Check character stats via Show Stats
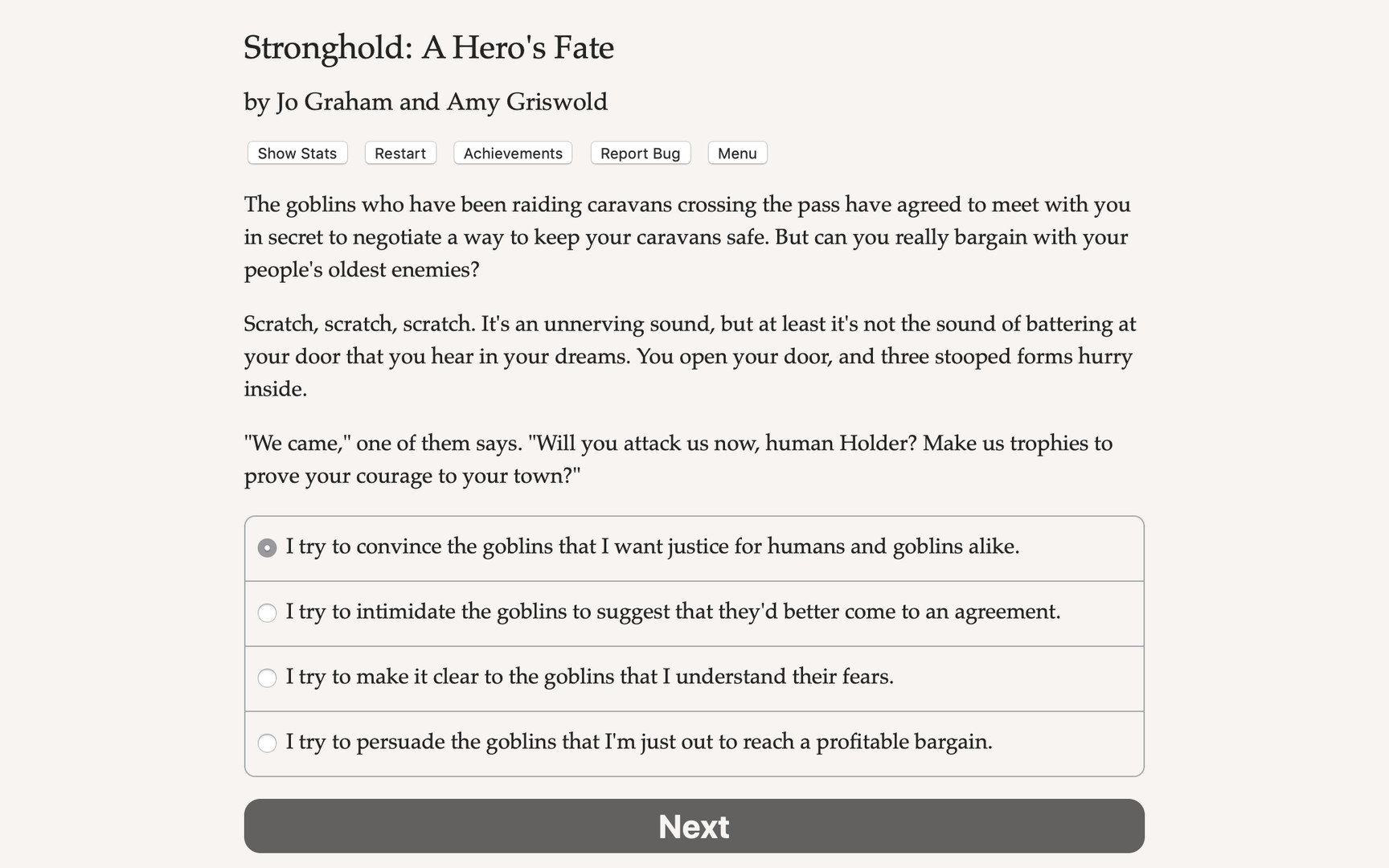The height and width of the screenshot is (868, 1389). [297, 153]
